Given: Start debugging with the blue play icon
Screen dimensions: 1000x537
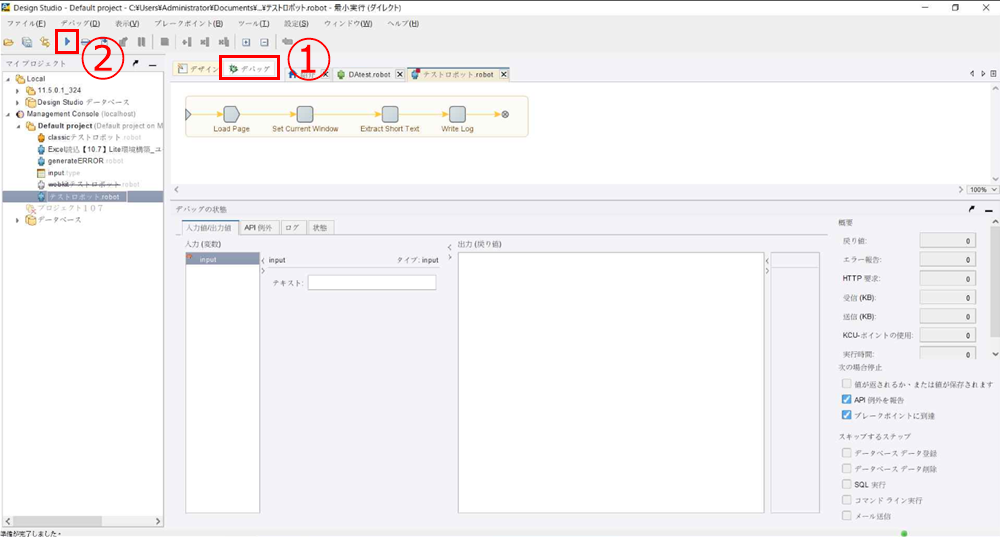Looking at the screenshot, I should 67,42.
